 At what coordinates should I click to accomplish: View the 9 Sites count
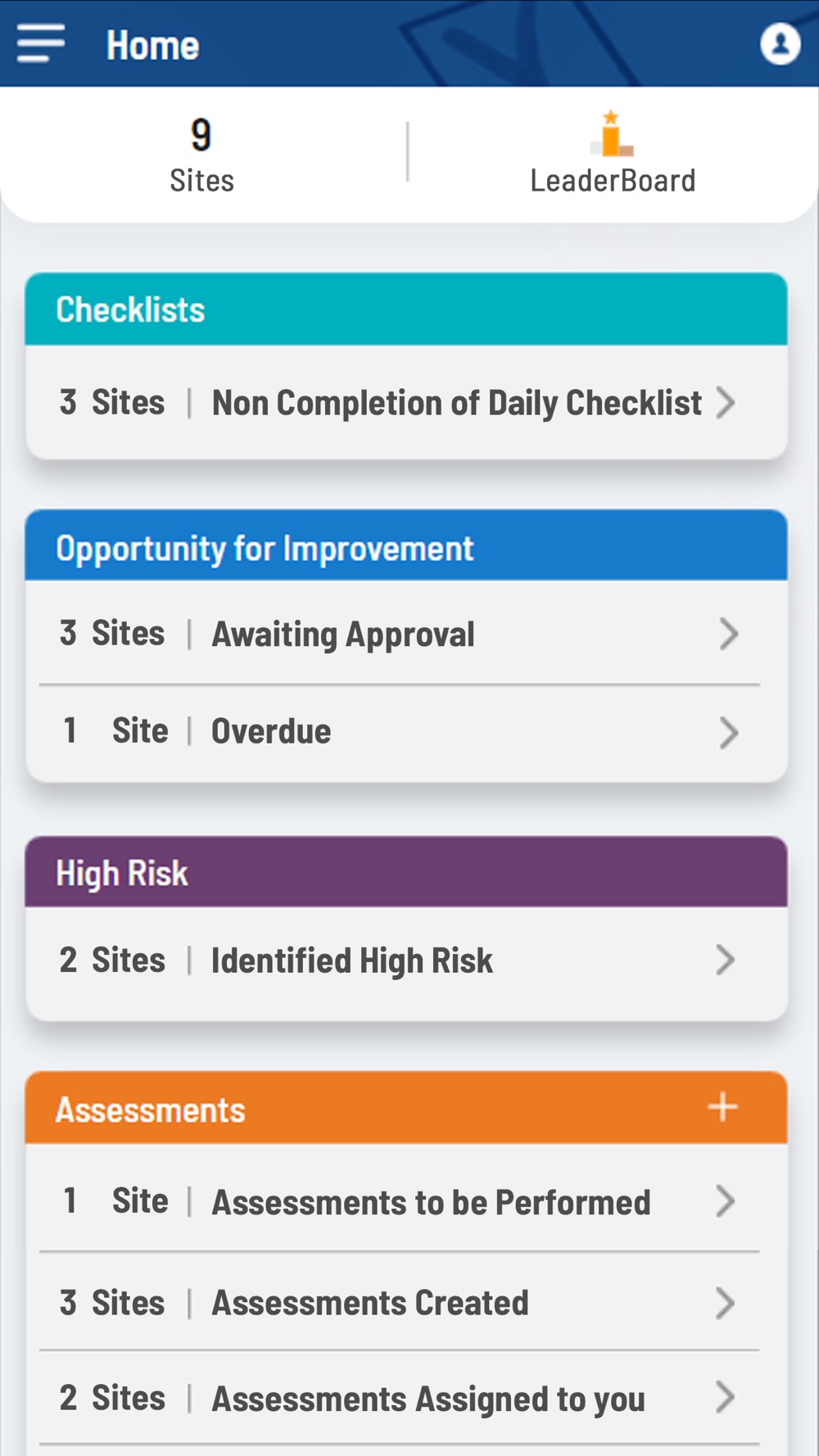[x=201, y=155]
